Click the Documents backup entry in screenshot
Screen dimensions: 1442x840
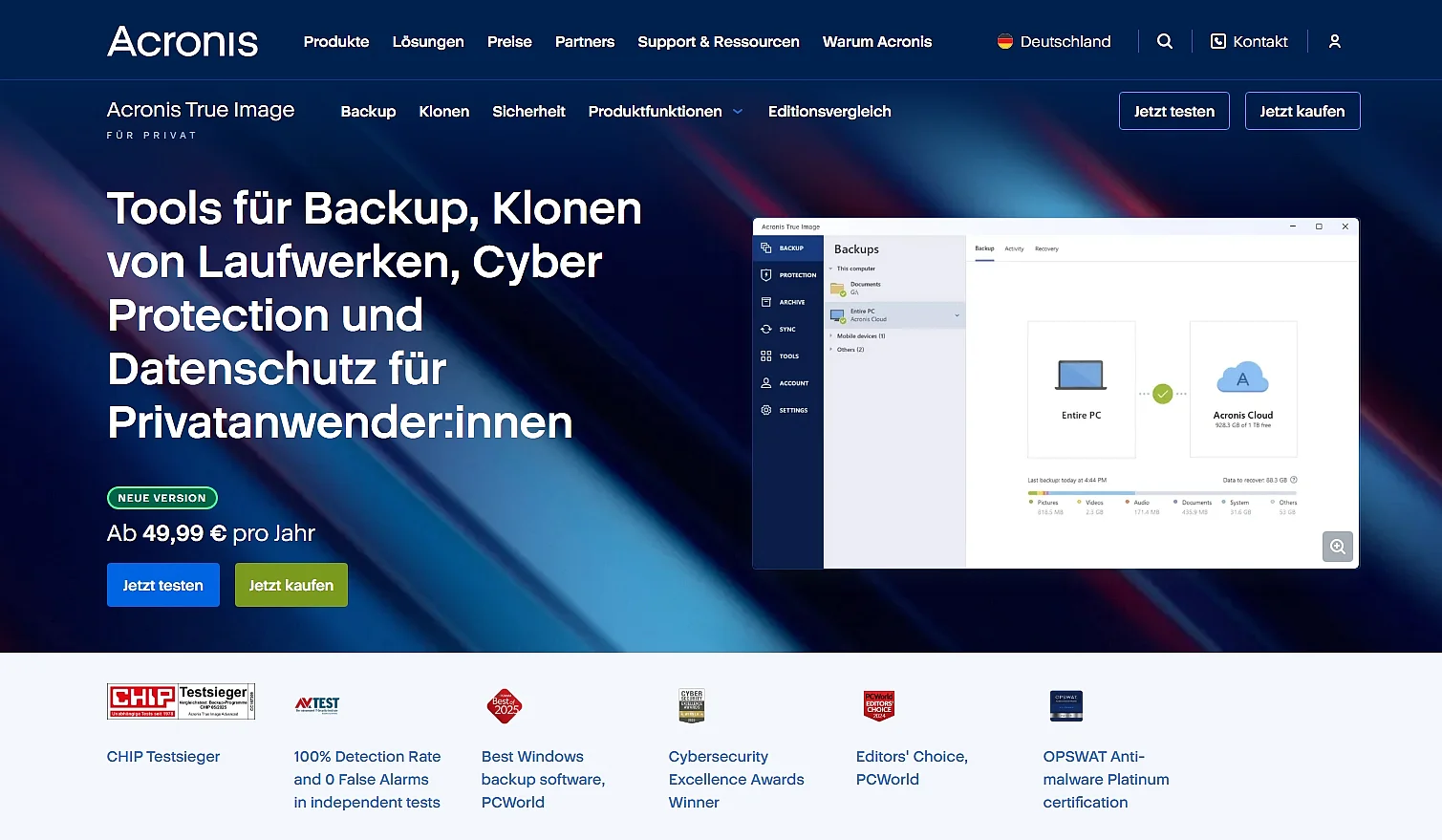[x=894, y=288]
